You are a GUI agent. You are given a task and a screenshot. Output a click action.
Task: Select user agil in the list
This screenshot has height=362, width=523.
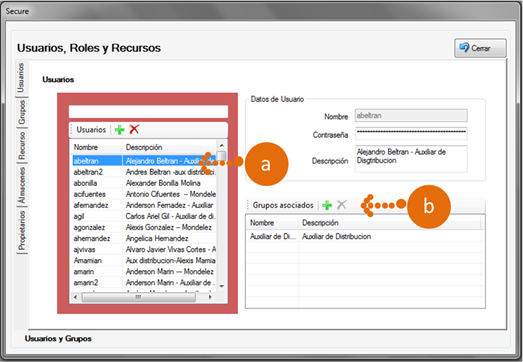tap(144, 216)
